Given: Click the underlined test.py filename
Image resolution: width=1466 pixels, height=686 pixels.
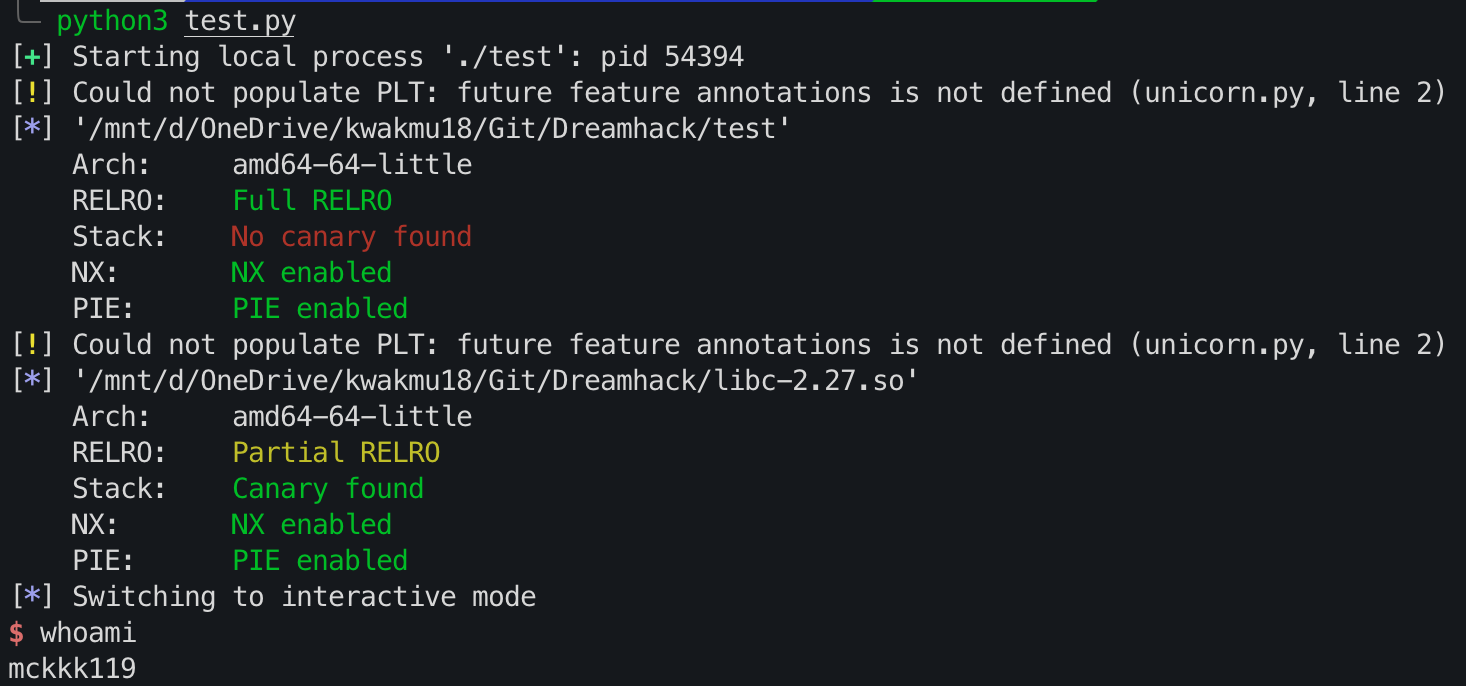Looking at the screenshot, I should [240, 20].
